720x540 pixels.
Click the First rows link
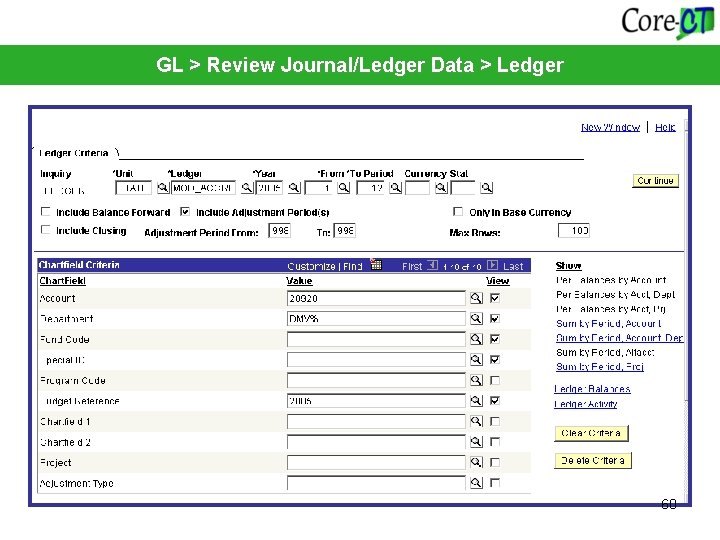(412, 266)
